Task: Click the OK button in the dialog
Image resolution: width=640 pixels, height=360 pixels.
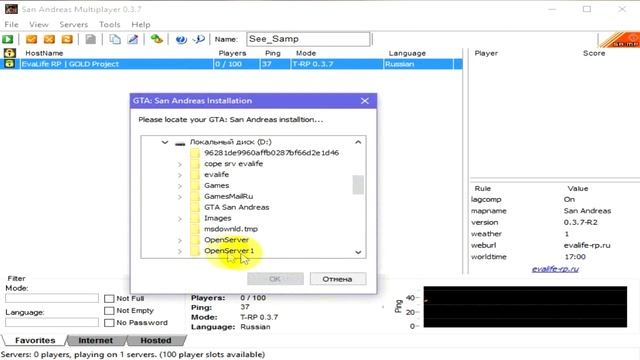Action: click(x=275, y=279)
